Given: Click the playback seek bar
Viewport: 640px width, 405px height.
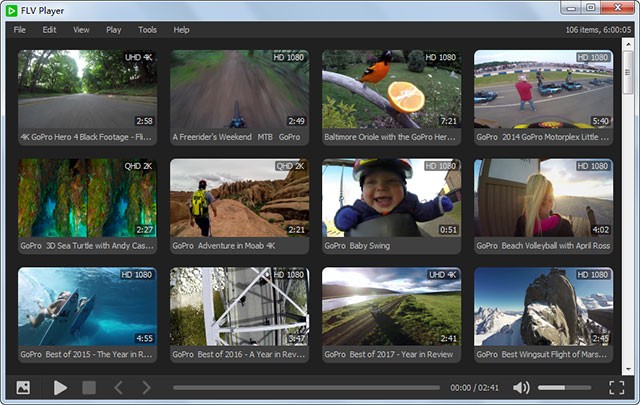Looking at the screenshot, I should point(305,387).
